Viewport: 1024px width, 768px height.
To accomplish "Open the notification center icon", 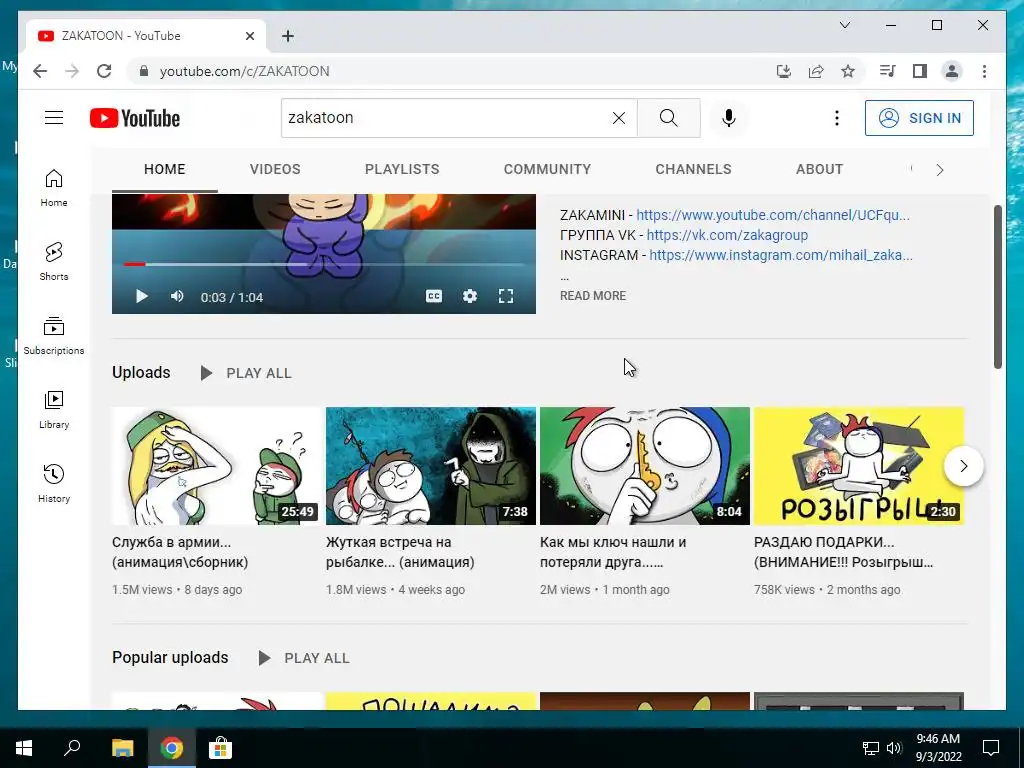I will coord(991,748).
